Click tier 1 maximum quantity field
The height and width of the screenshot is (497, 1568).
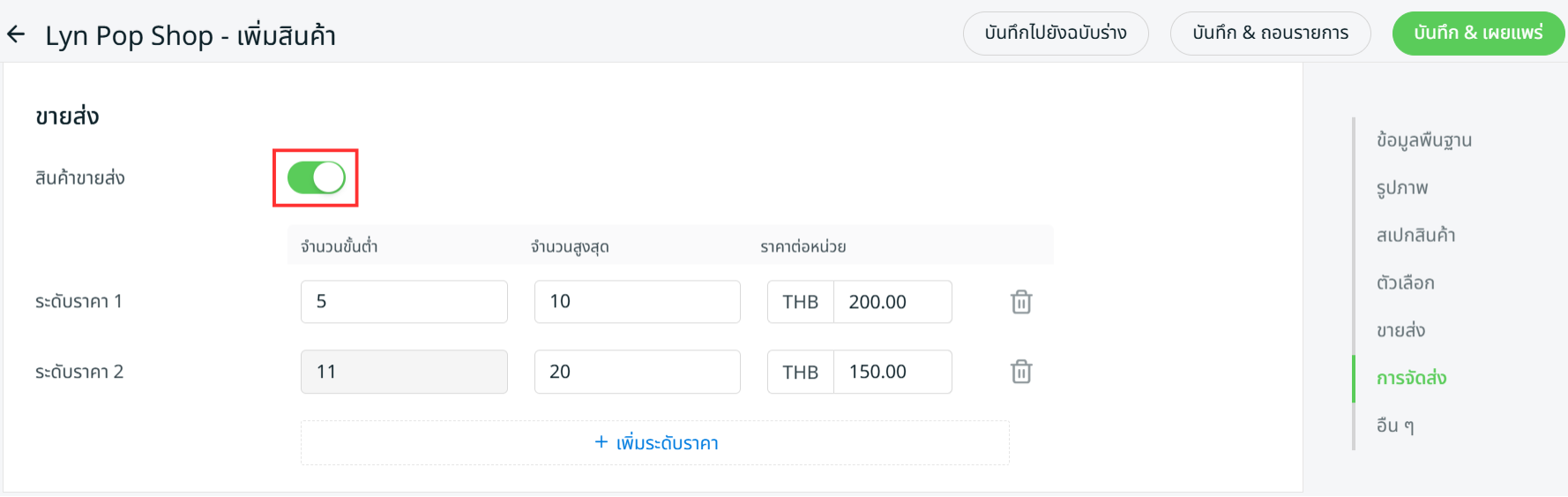[637, 302]
